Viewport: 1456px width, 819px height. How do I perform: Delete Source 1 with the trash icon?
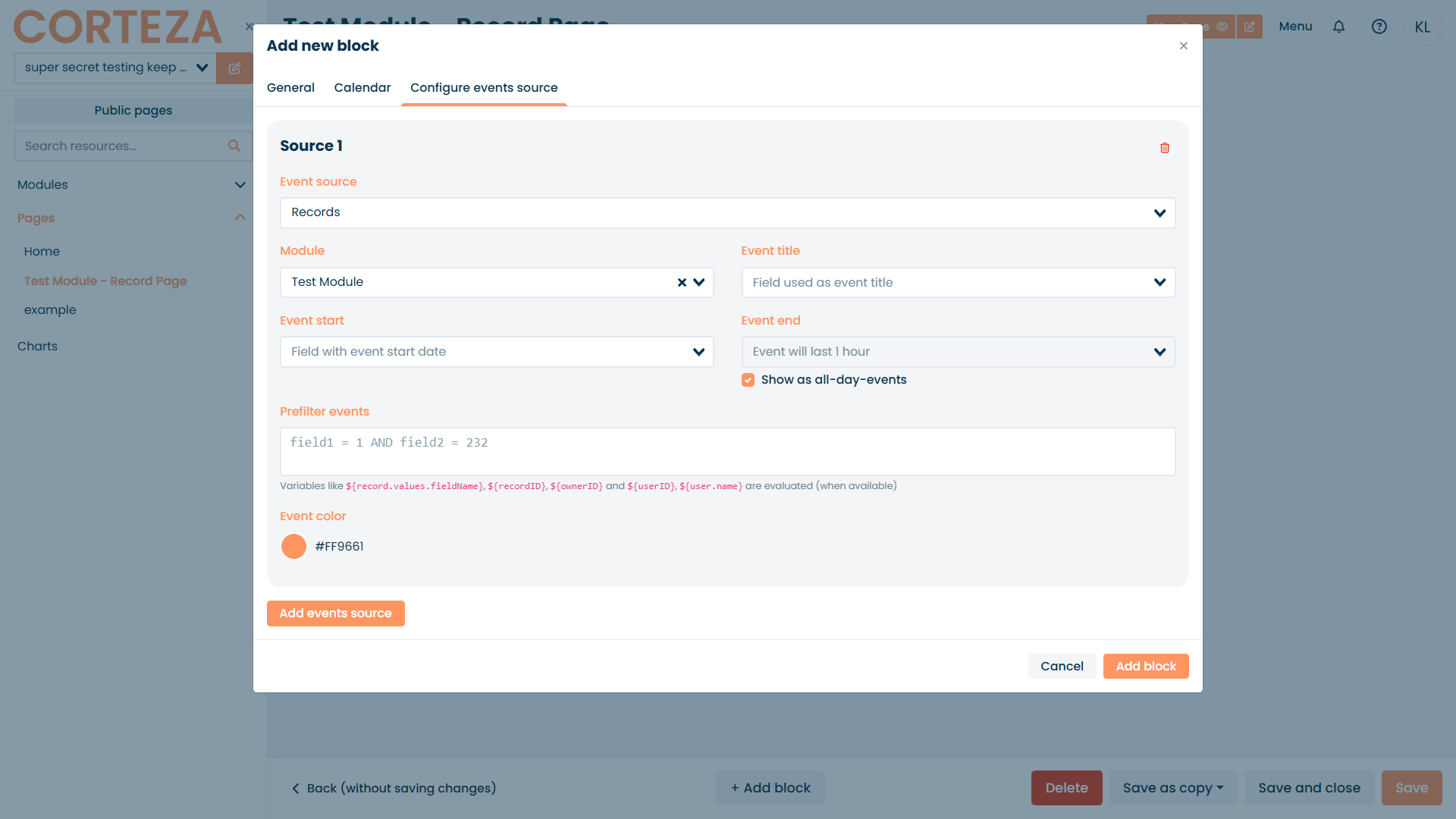coord(1165,148)
